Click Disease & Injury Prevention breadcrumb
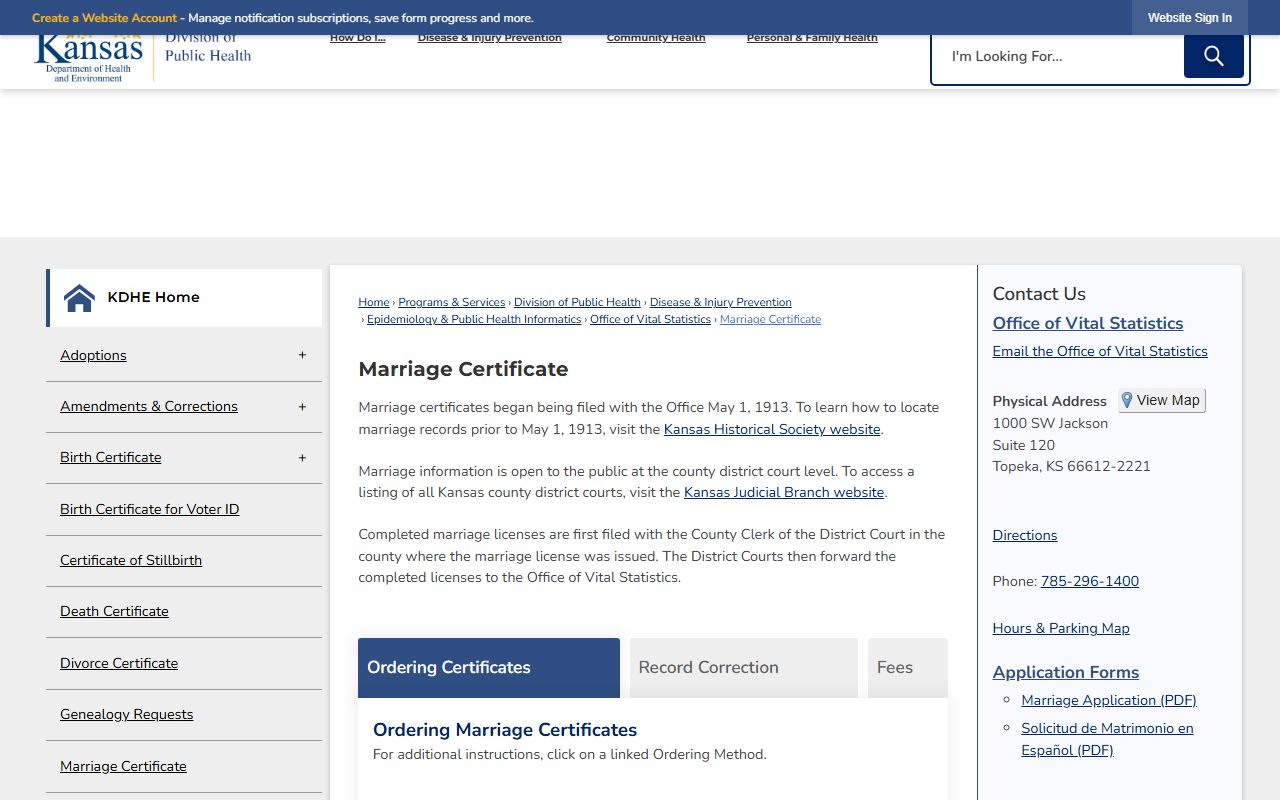 pos(720,302)
